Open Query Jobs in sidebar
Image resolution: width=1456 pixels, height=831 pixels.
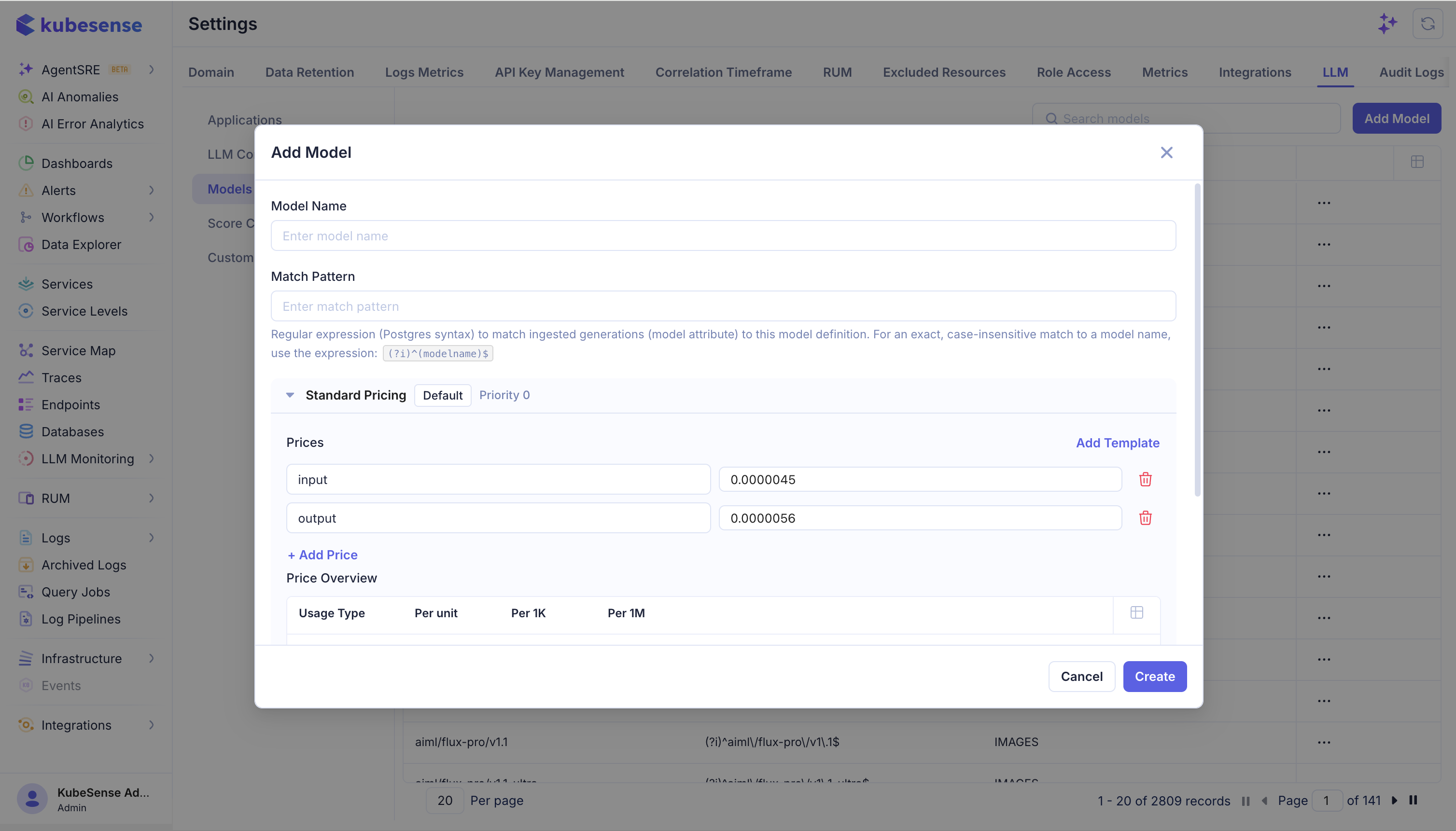[75, 592]
